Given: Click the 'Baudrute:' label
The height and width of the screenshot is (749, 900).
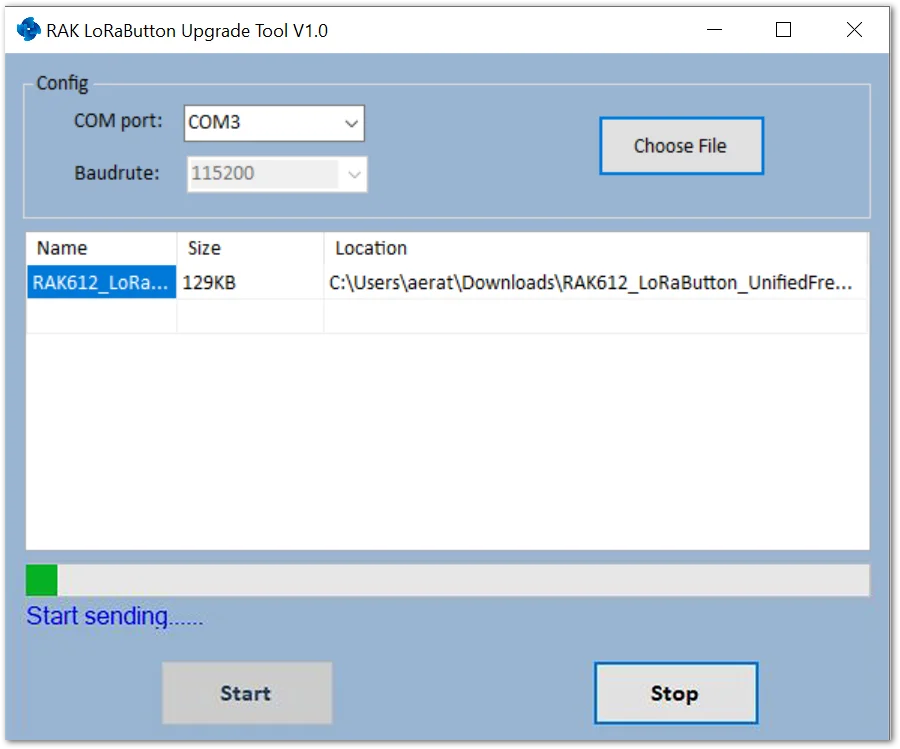Looking at the screenshot, I should [117, 173].
